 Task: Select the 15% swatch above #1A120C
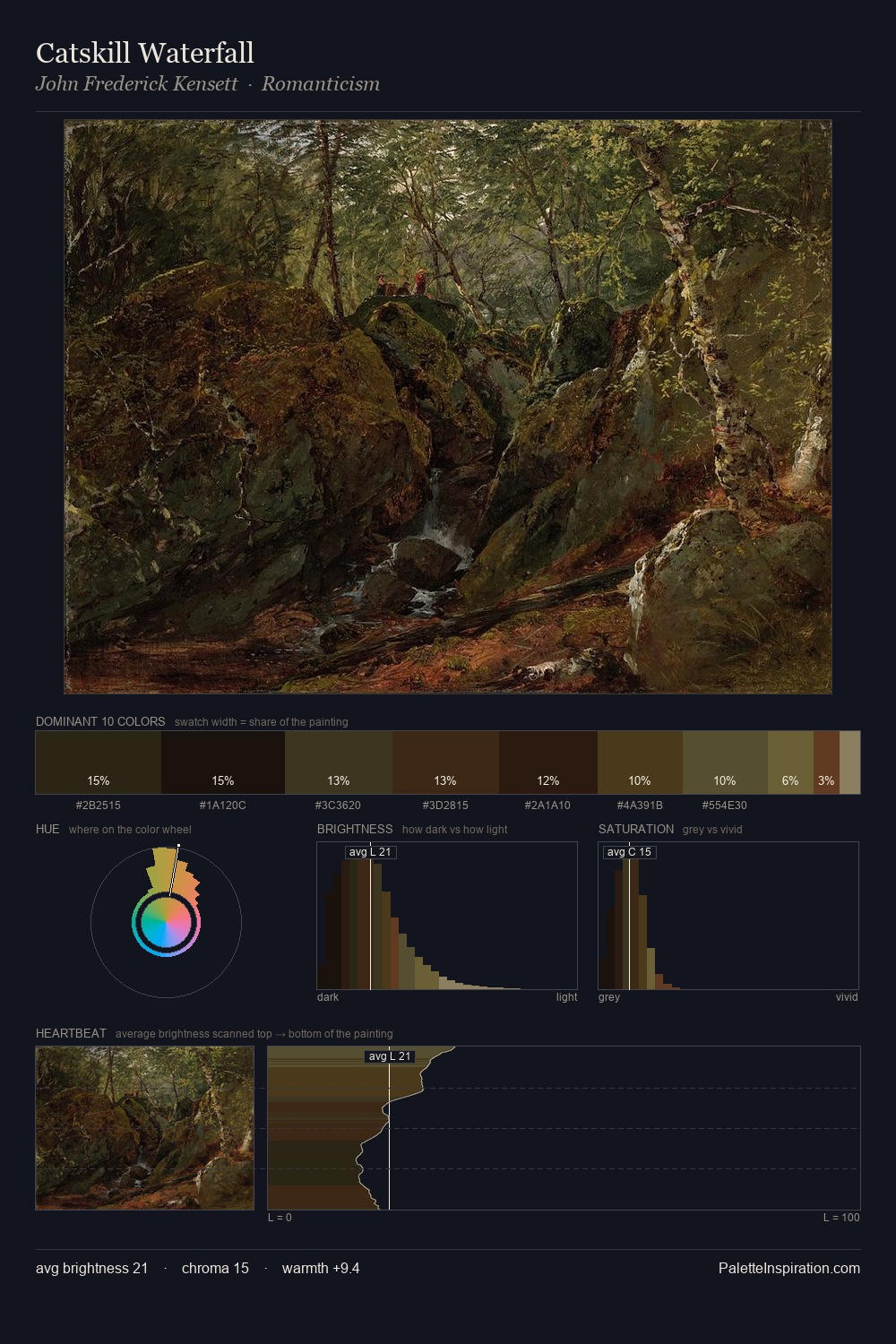[223, 762]
